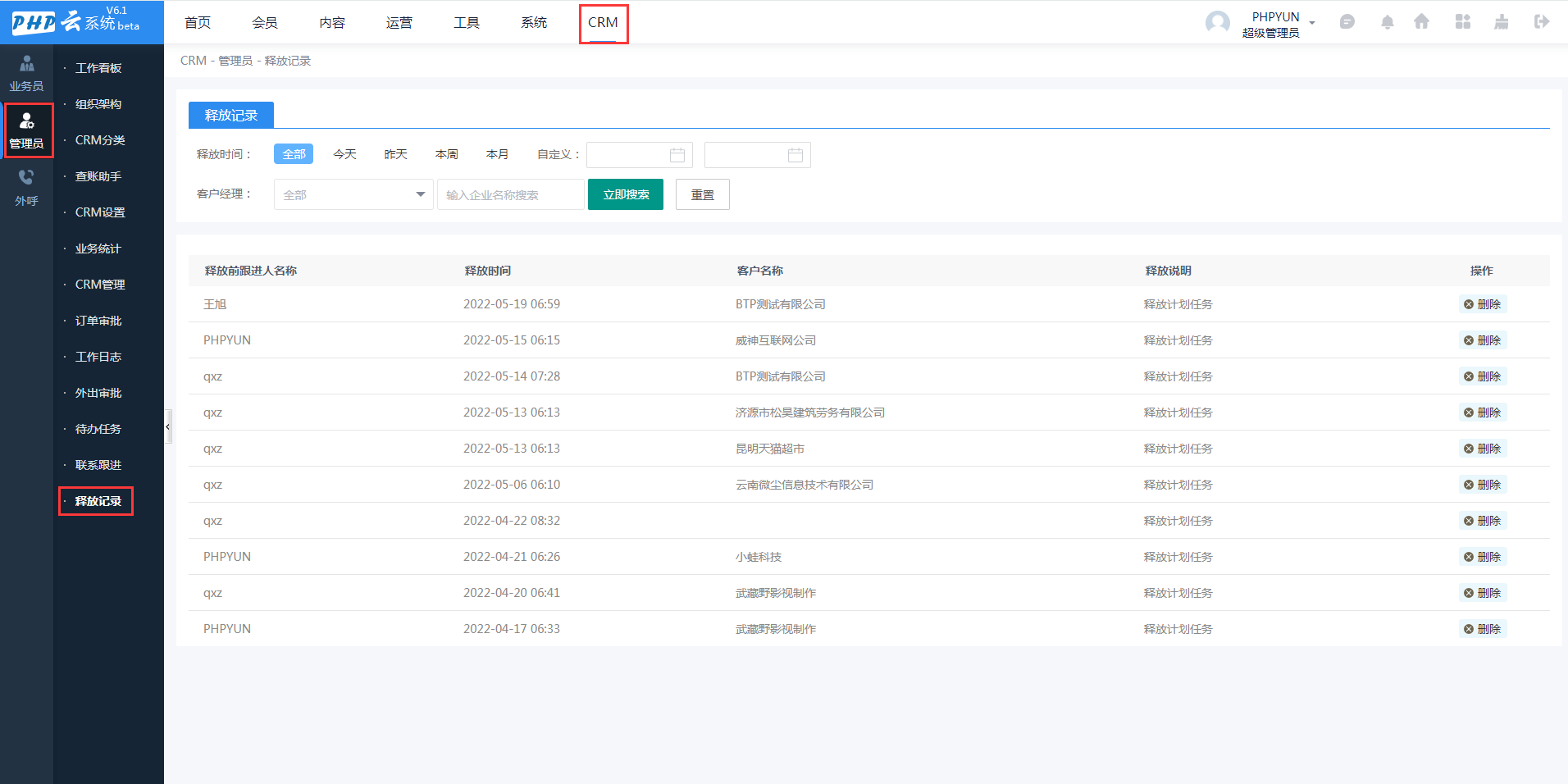Delete the 2022-05-15 06:15 record
The height and width of the screenshot is (784, 1568).
[x=1483, y=340]
